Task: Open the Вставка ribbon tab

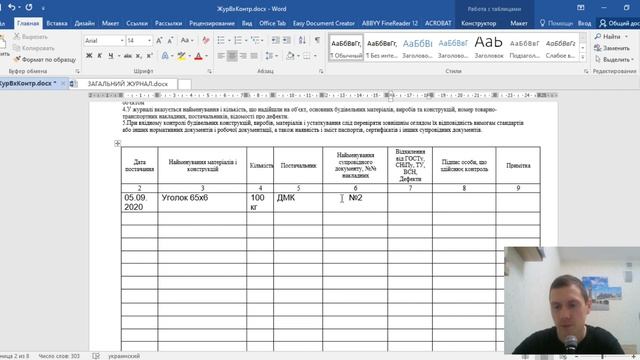Action: (x=57, y=23)
